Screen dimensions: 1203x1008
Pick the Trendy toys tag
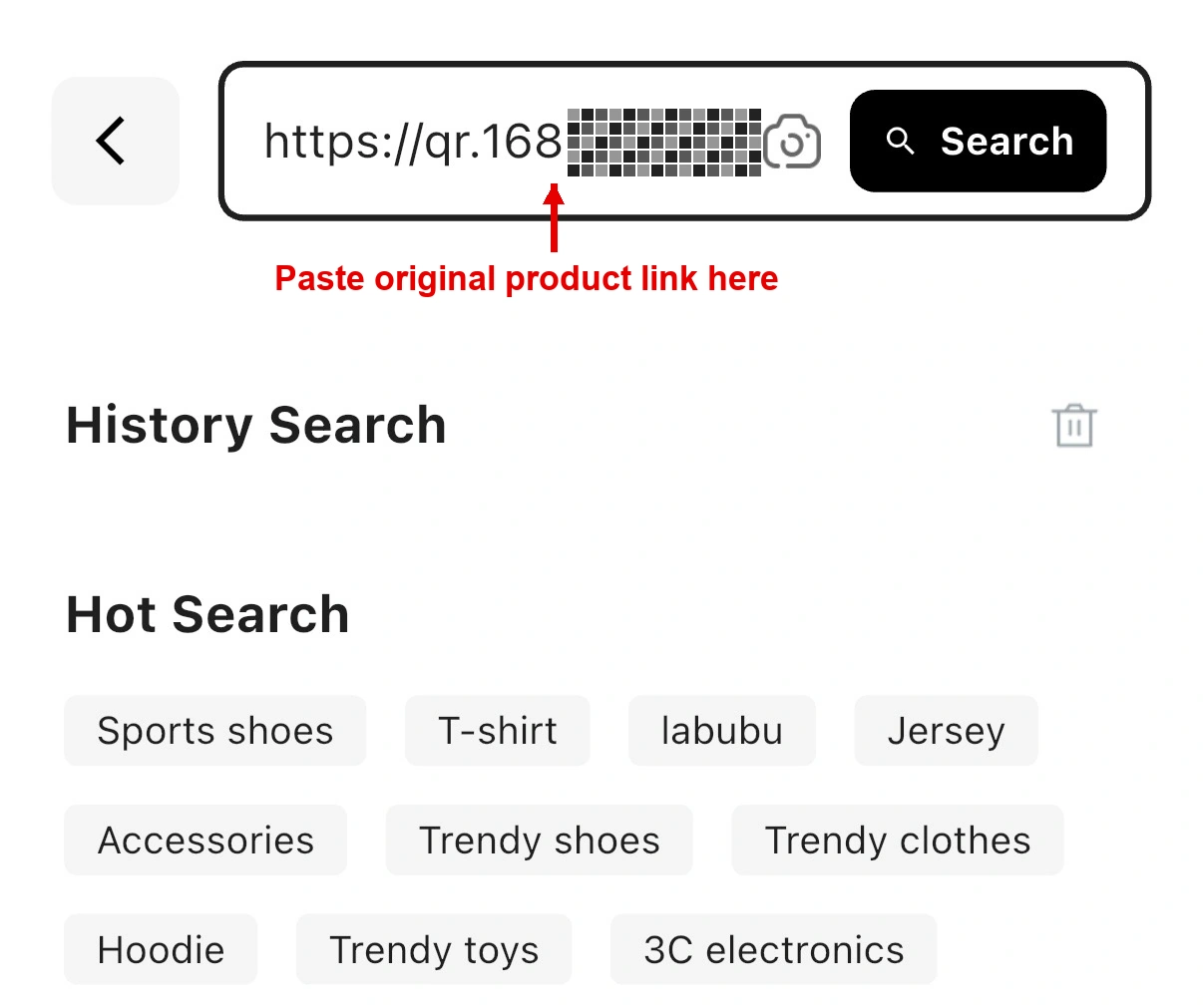tap(434, 949)
